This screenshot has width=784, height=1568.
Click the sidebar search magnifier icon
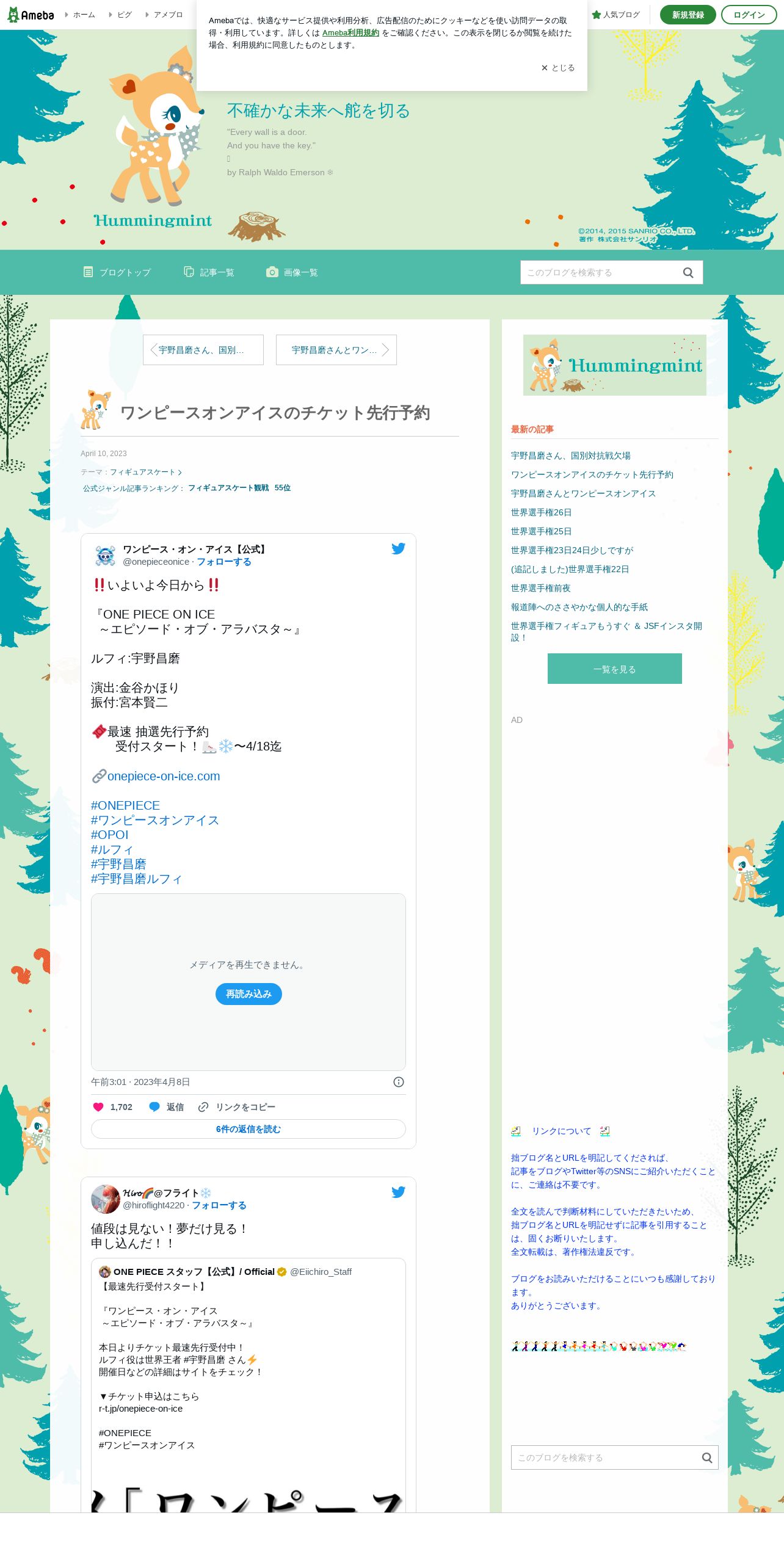coord(707,1457)
